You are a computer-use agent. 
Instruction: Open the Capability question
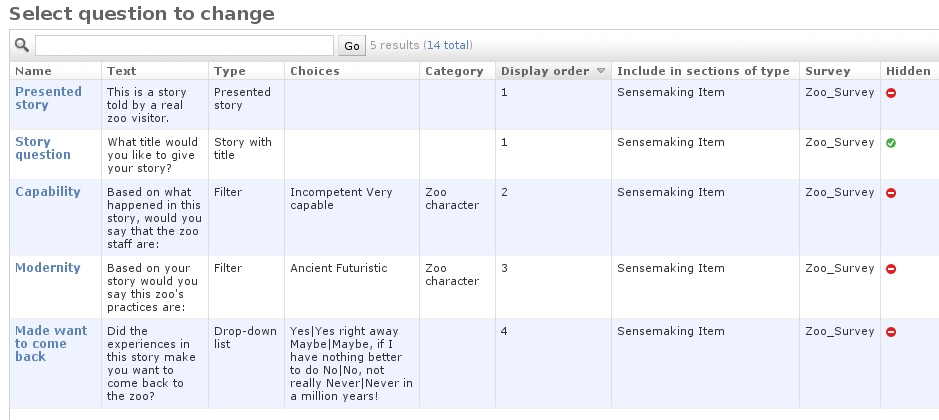(48, 192)
